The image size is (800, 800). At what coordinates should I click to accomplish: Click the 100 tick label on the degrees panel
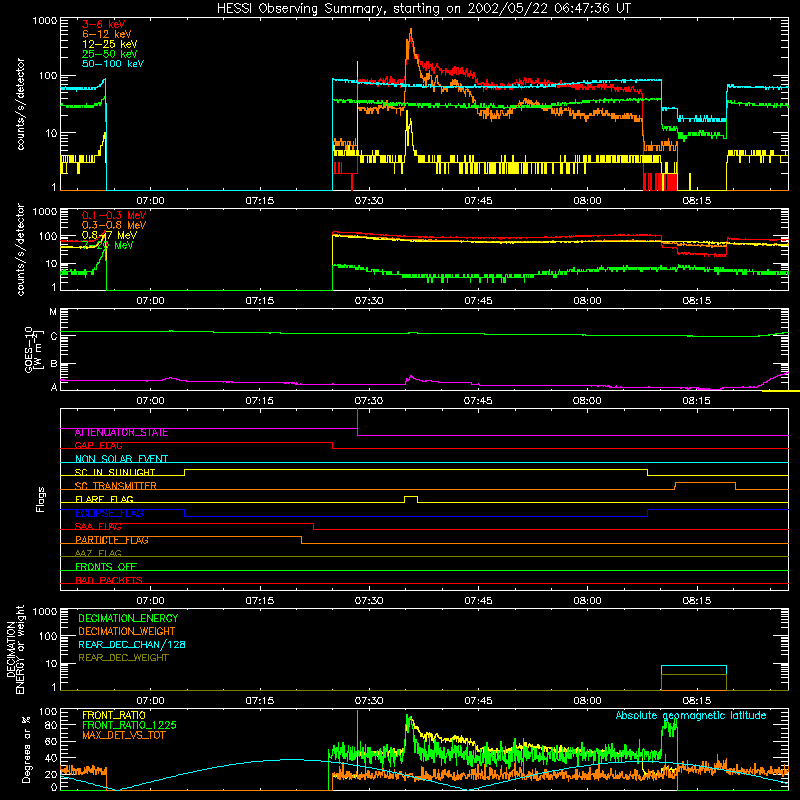pos(47,711)
